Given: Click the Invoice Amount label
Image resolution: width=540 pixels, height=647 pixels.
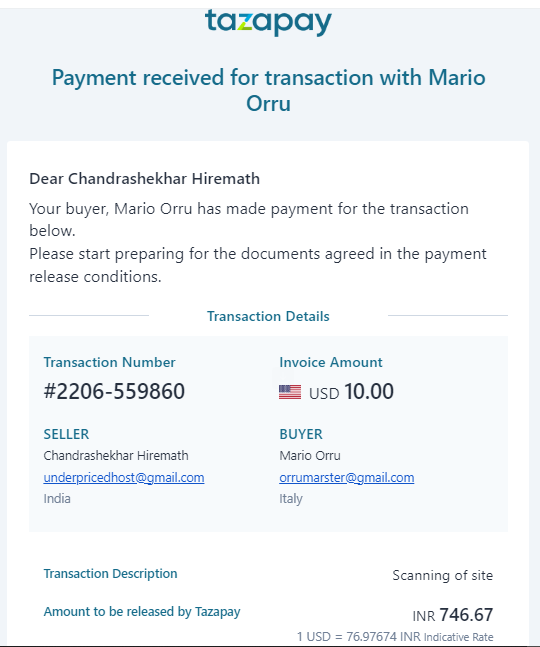Looking at the screenshot, I should click(331, 362).
